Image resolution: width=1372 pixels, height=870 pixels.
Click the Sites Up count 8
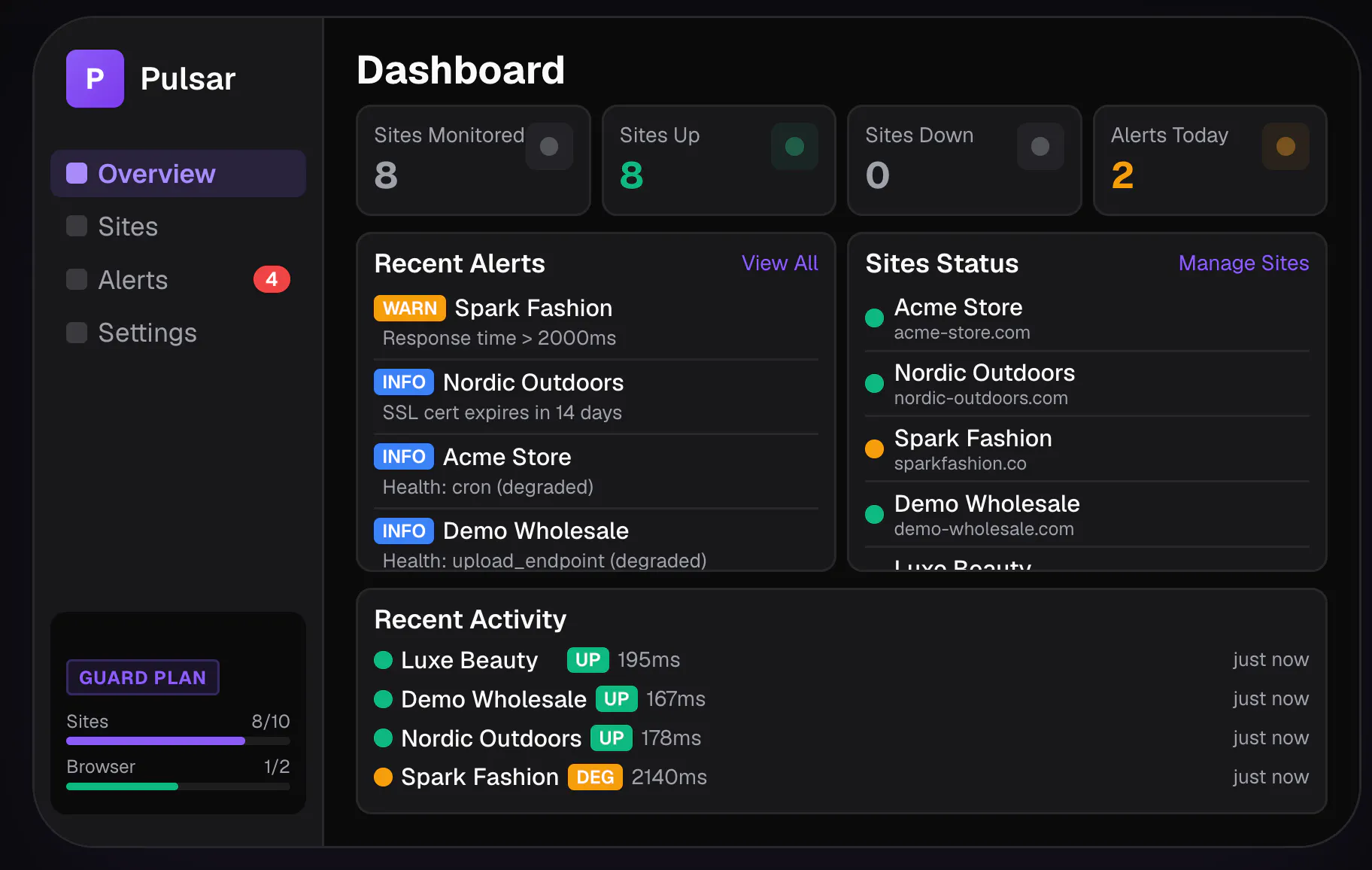tap(631, 175)
